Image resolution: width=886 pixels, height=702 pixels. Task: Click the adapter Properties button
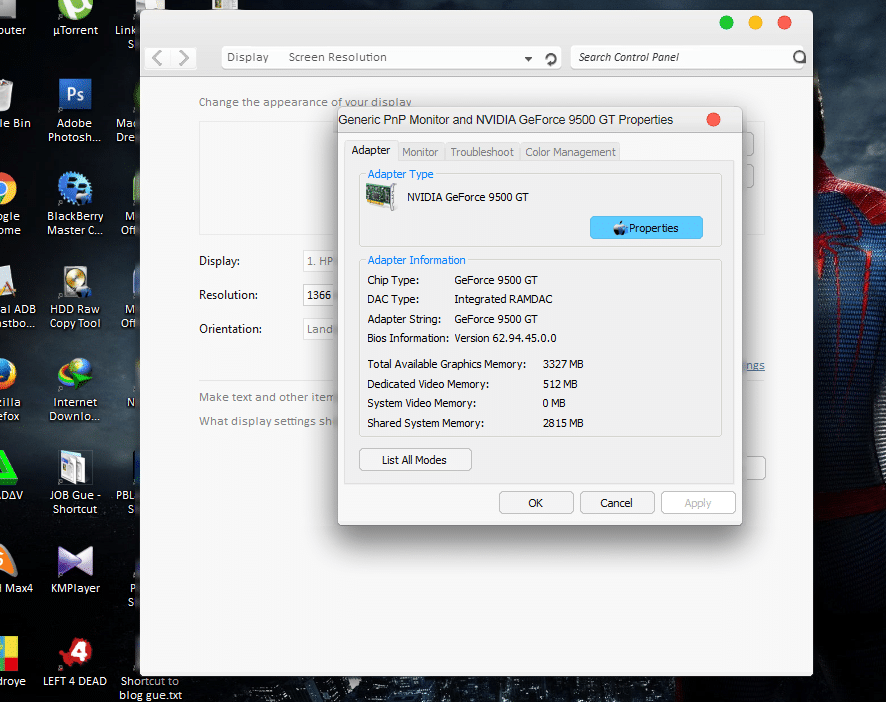tap(646, 228)
